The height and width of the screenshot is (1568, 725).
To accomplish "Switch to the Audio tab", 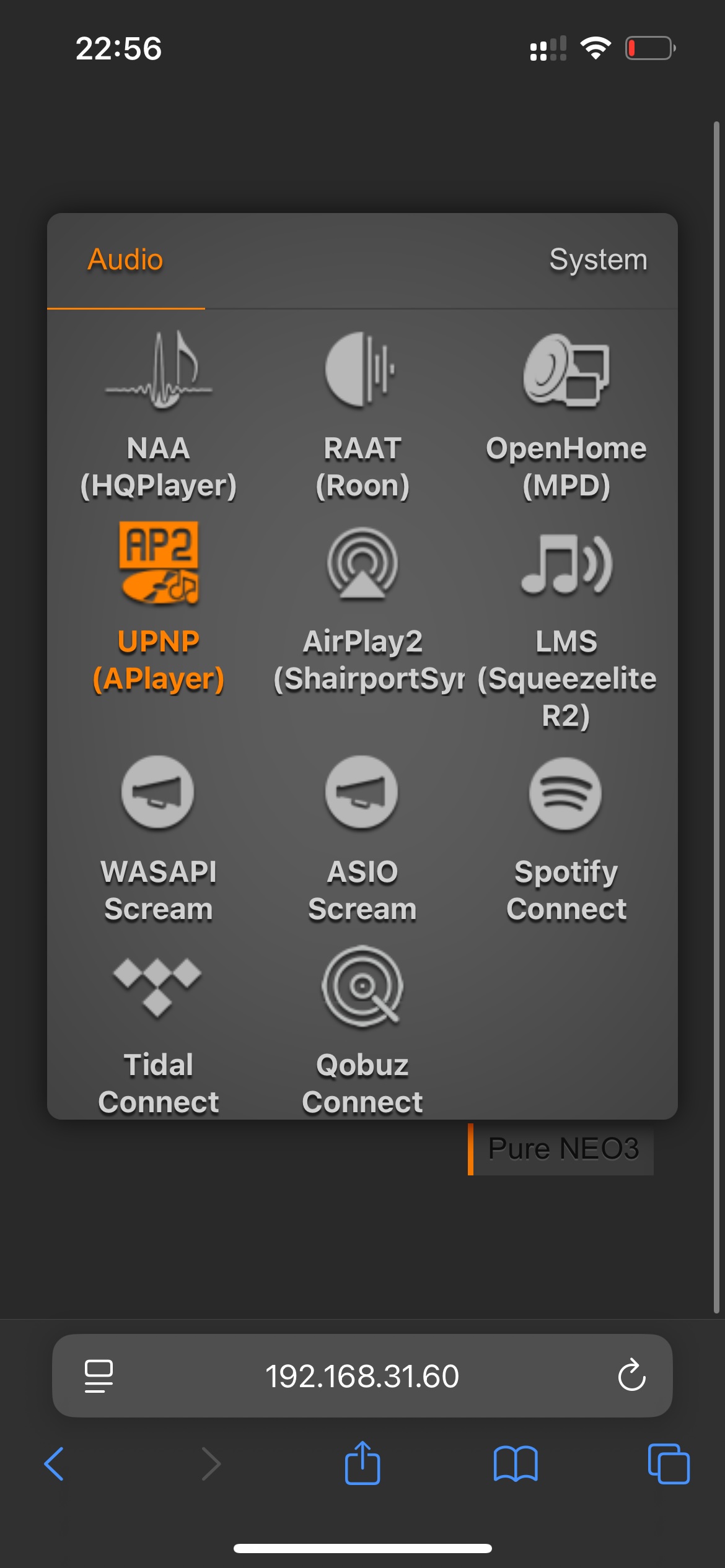I will tap(126, 259).
